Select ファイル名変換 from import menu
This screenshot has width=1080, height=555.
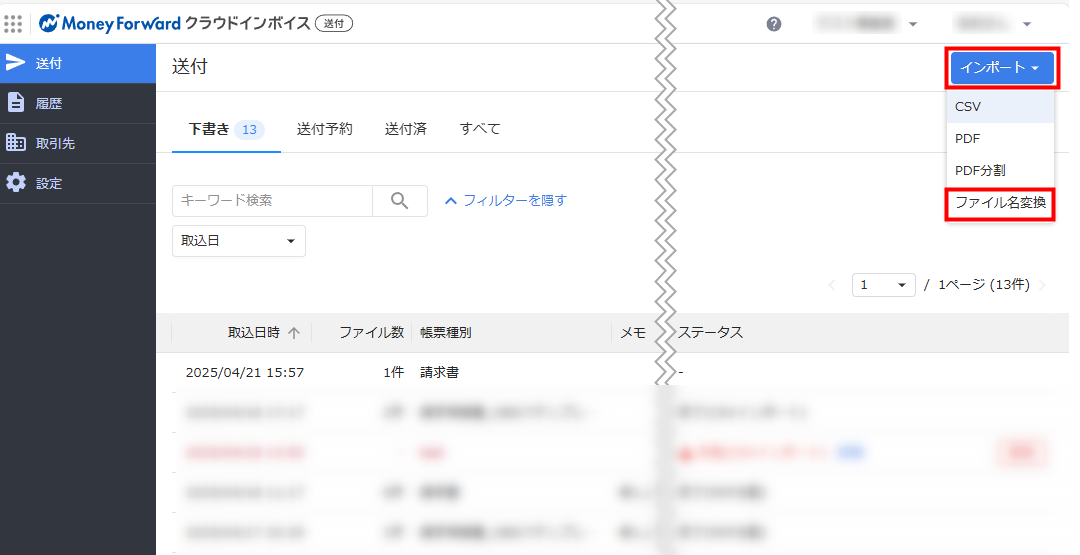pos(1000,202)
